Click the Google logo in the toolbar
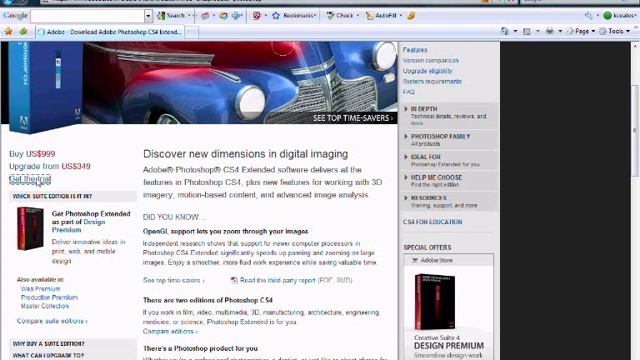The image size is (640, 360). [15, 16]
